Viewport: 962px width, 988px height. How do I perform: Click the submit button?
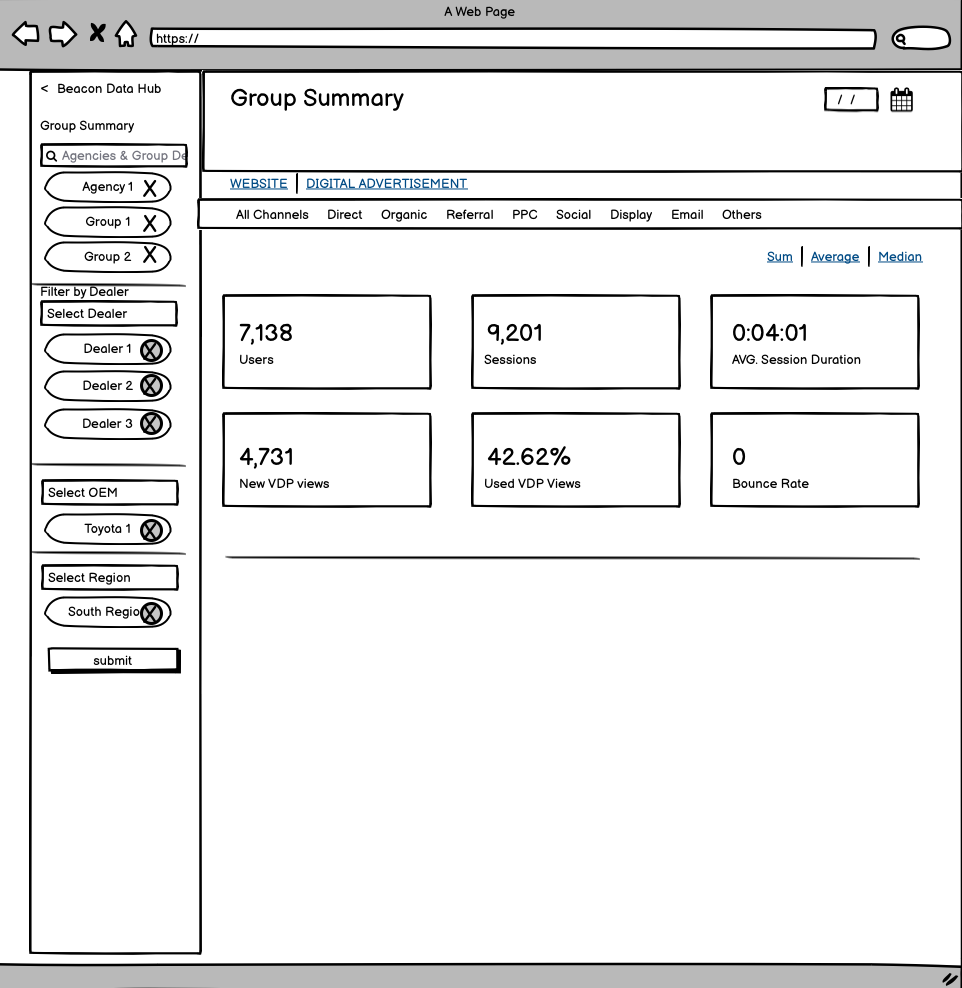114,660
